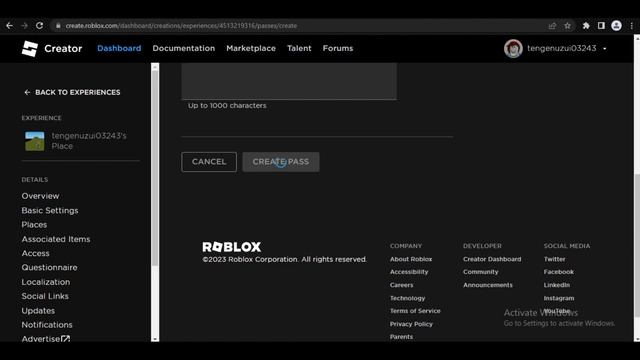Open Parents footer link

click(x=401, y=337)
